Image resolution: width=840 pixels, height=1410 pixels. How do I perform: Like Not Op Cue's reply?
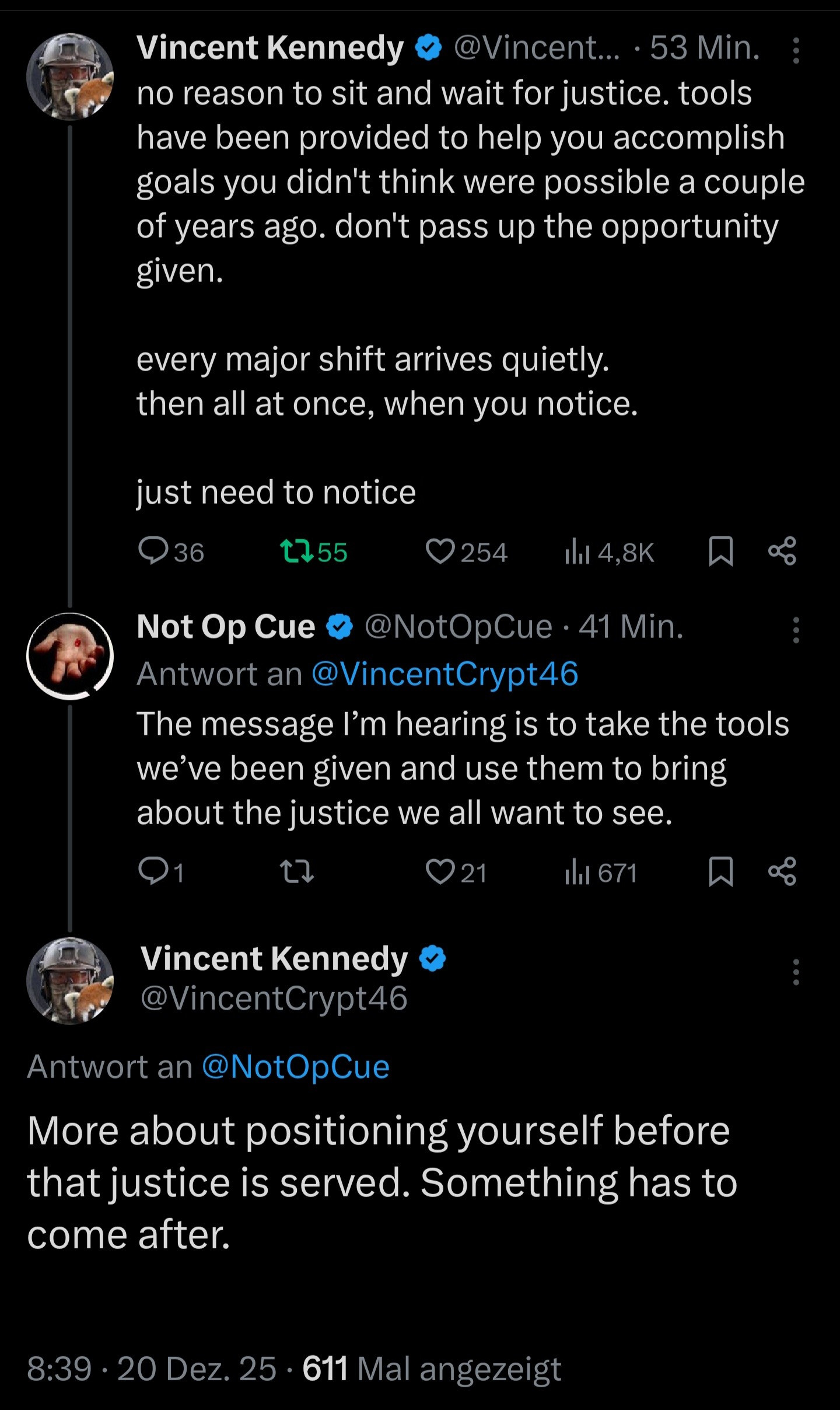click(x=440, y=872)
